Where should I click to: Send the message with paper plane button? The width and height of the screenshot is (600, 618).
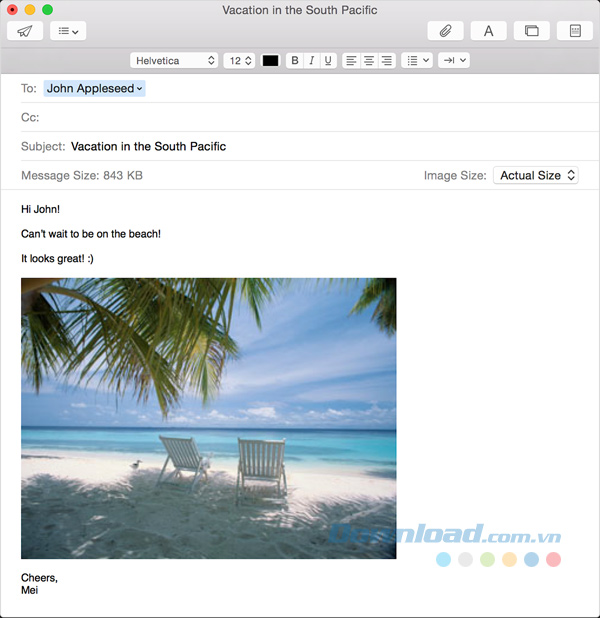tap(25, 31)
